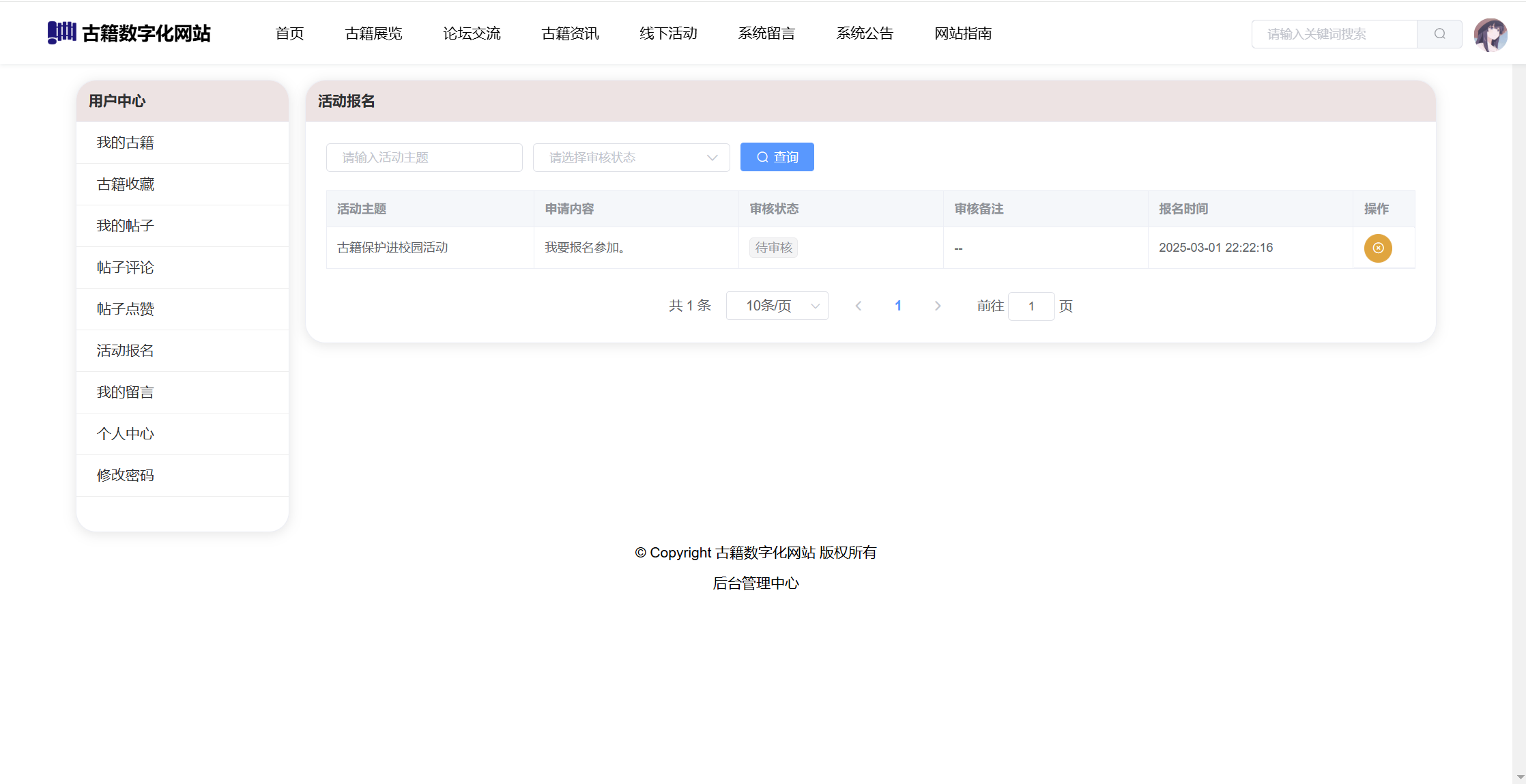The image size is (1526, 784).
Task: Click the scrollbar down arrow at bottom right
Action: tap(1519, 777)
